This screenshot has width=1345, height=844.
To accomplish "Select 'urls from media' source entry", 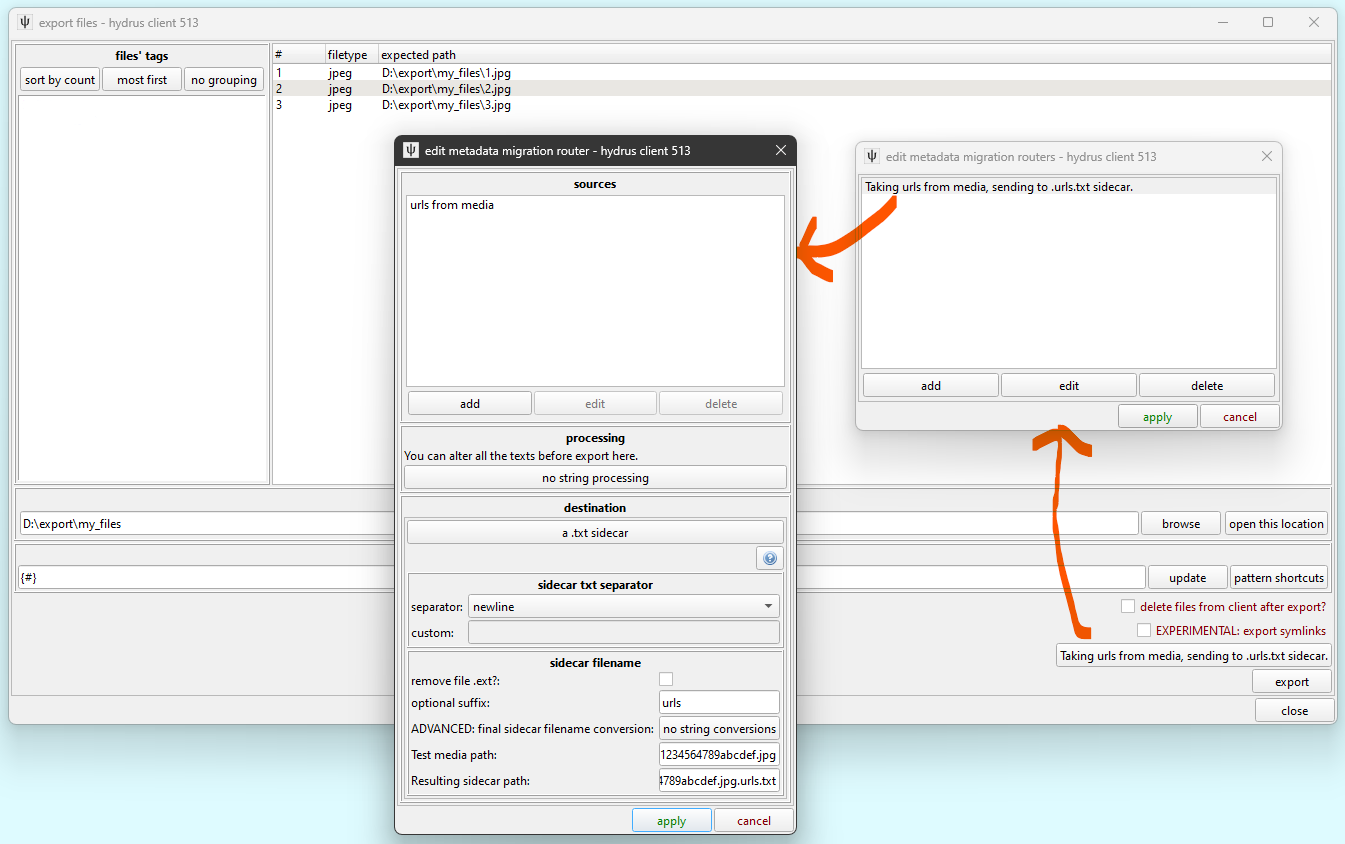I will click(x=595, y=205).
